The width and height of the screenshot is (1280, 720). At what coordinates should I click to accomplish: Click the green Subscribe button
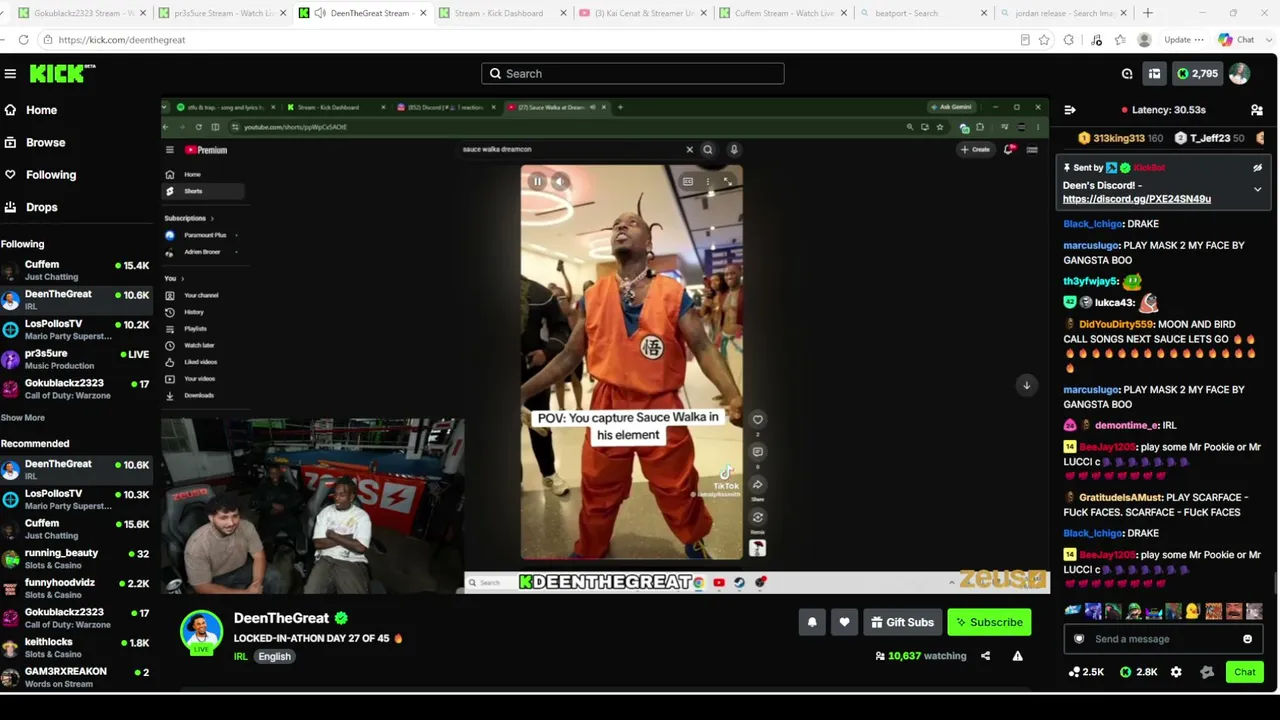989,622
